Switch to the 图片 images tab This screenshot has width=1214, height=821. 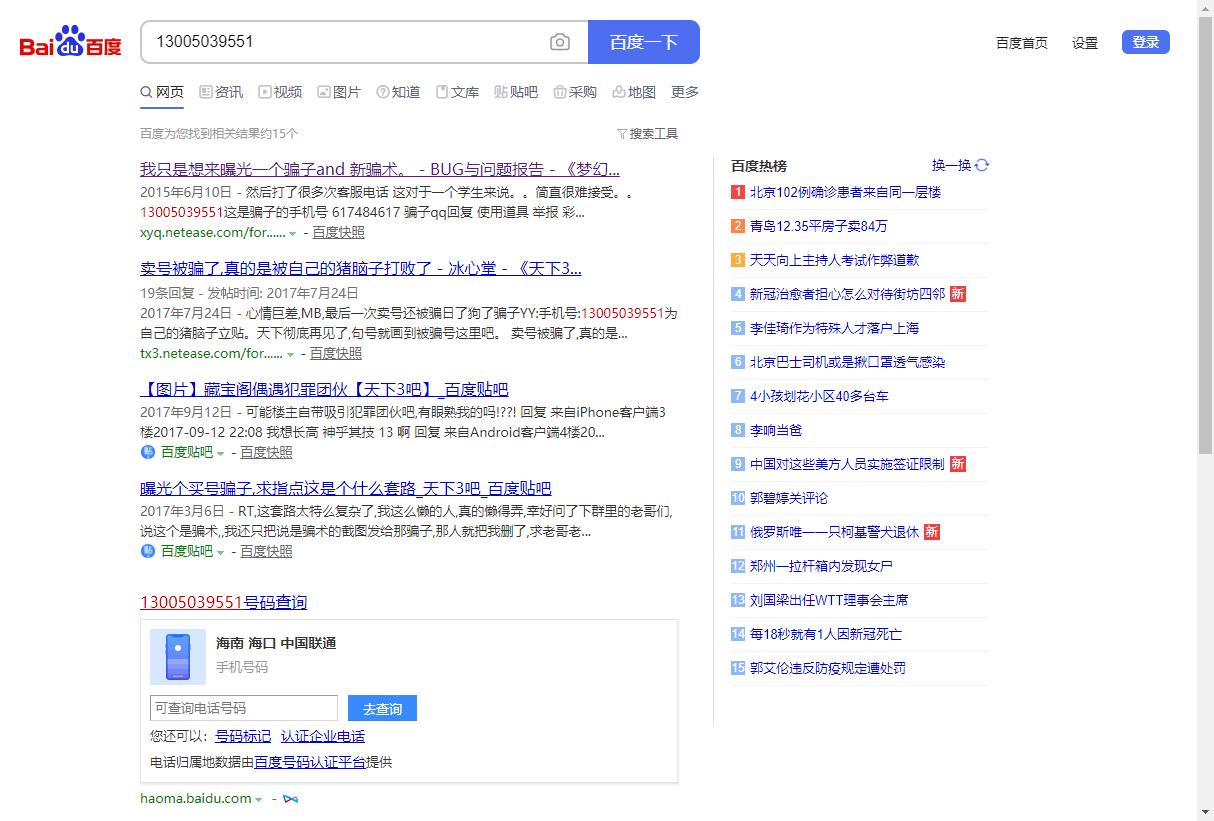(x=339, y=92)
